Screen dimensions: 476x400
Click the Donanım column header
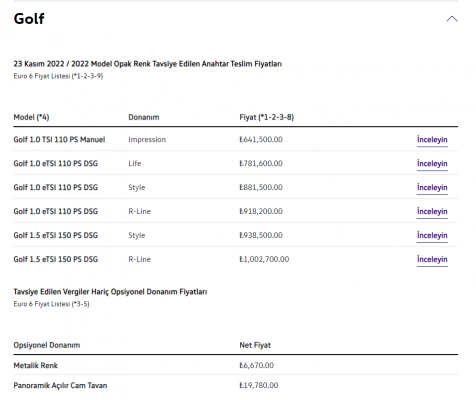tap(144, 117)
